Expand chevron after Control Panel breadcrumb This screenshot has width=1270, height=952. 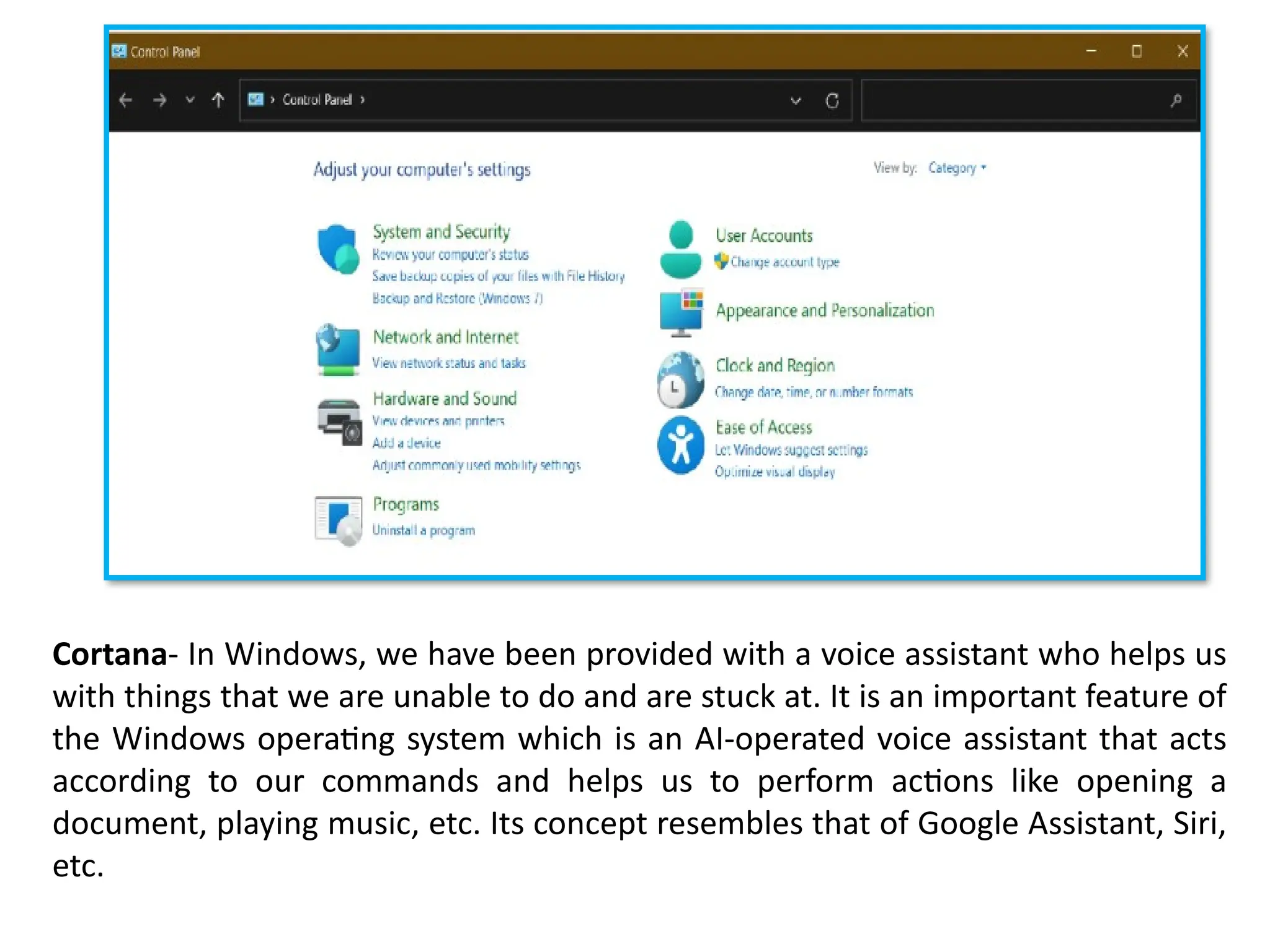pos(363,99)
